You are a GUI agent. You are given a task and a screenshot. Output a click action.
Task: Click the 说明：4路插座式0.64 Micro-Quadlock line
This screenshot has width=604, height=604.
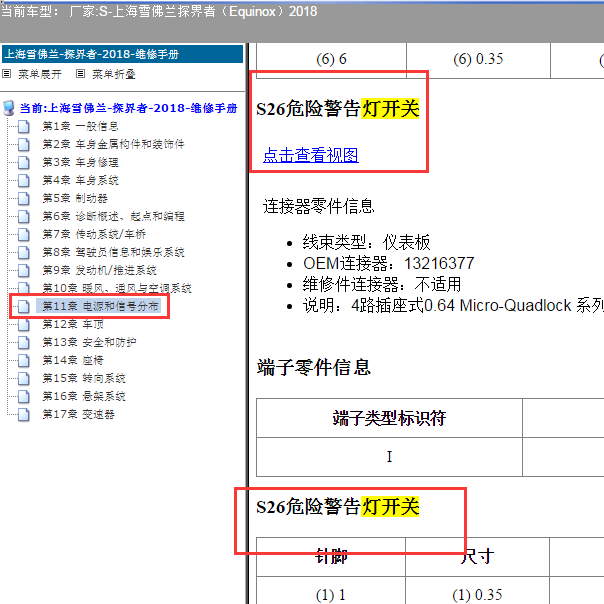click(x=453, y=305)
